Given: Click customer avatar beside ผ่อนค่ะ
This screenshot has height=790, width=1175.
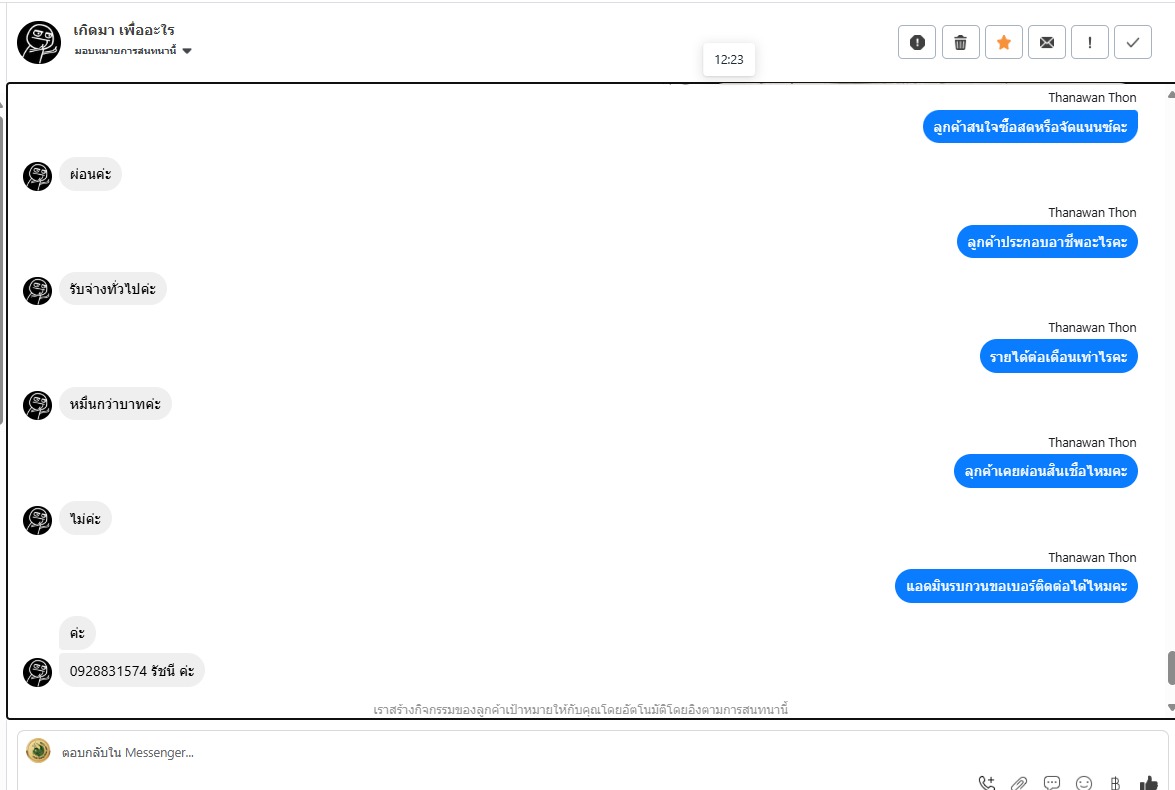Looking at the screenshot, I should pyautogui.click(x=37, y=176).
